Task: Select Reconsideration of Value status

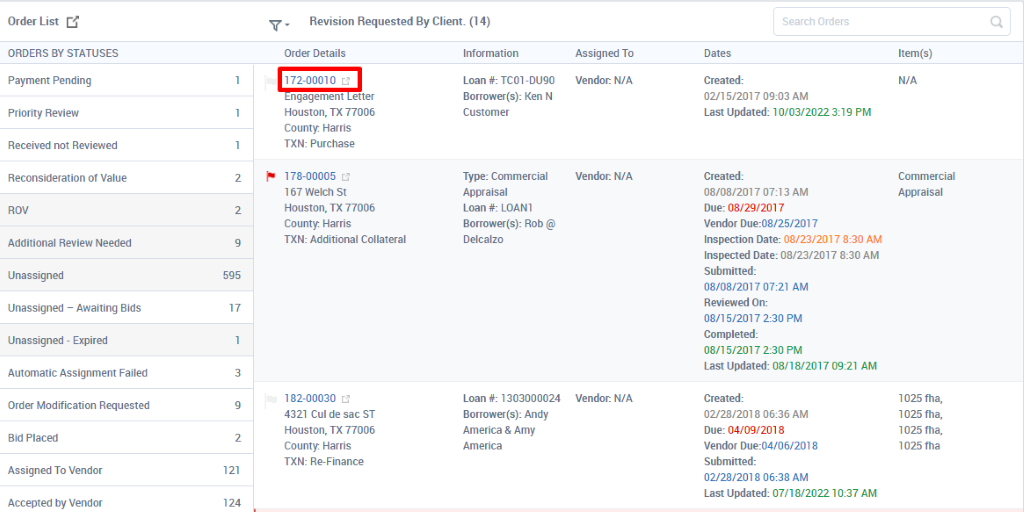Action: tap(126, 178)
